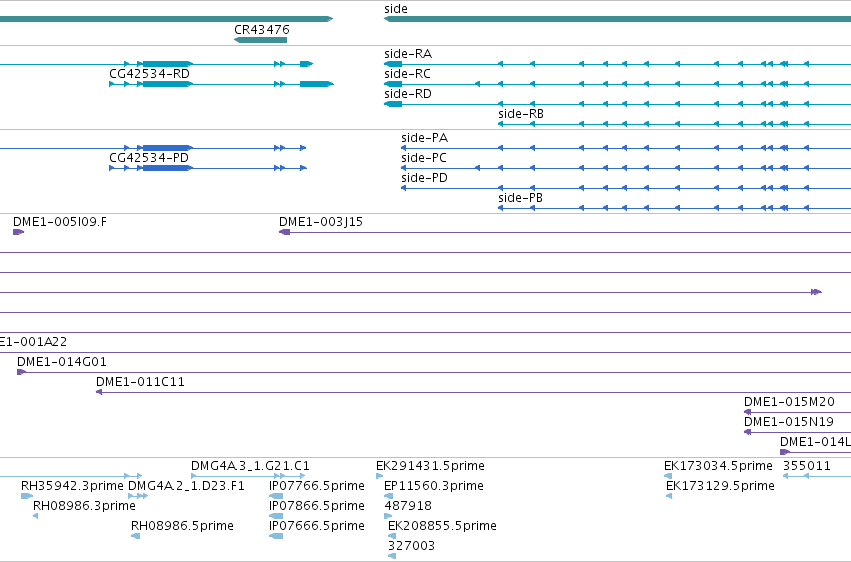Click the EK173129.5prime arrow glyph

(669, 496)
